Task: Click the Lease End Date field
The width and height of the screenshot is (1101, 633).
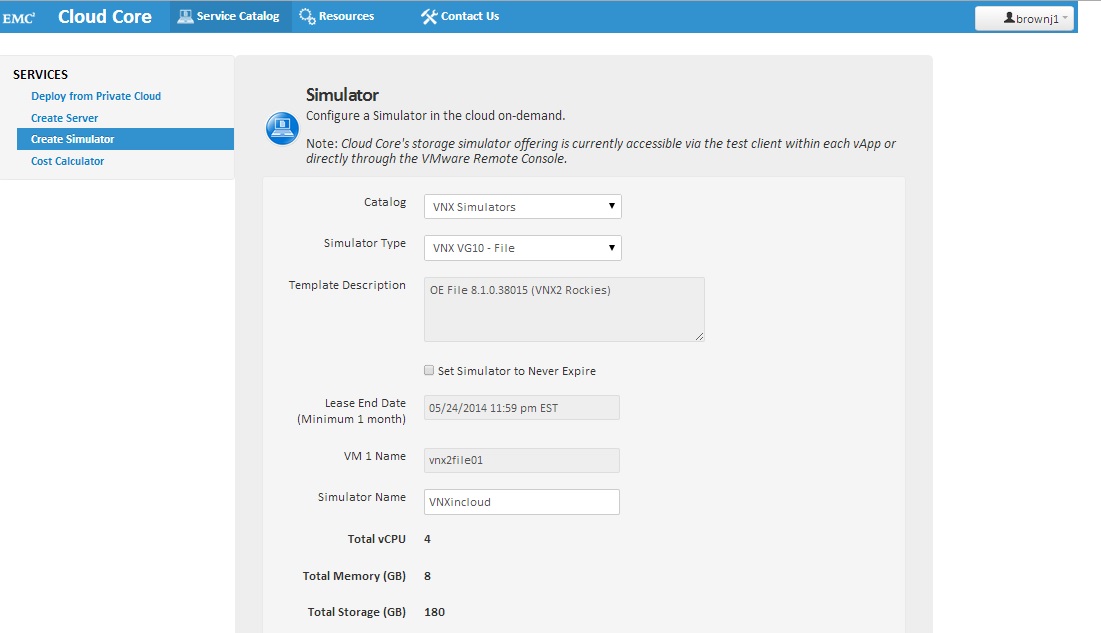Action: pos(522,407)
